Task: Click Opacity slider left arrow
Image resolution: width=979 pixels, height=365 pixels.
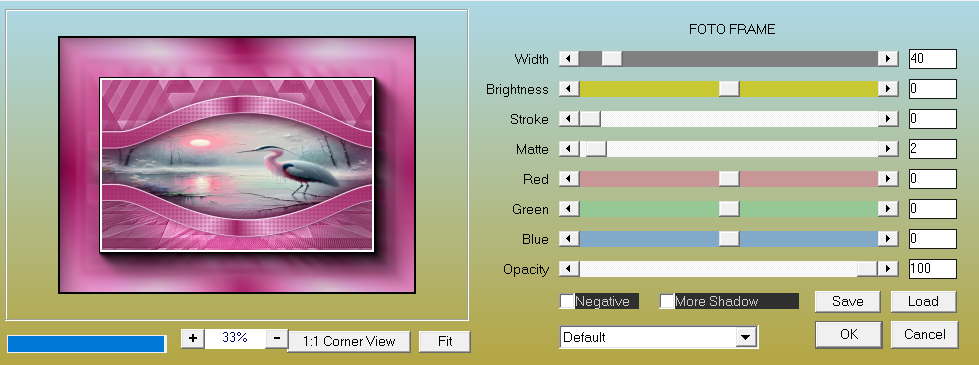Action: [x=569, y=269]
